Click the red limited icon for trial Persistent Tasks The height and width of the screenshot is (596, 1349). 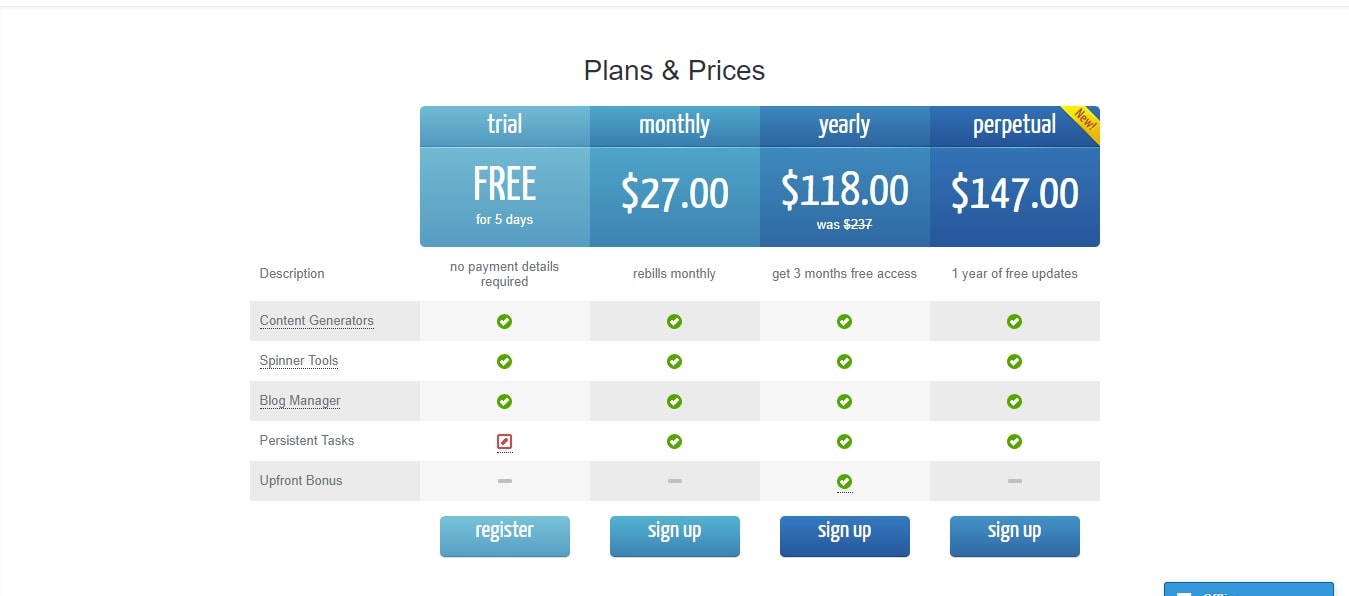point(505,441)
